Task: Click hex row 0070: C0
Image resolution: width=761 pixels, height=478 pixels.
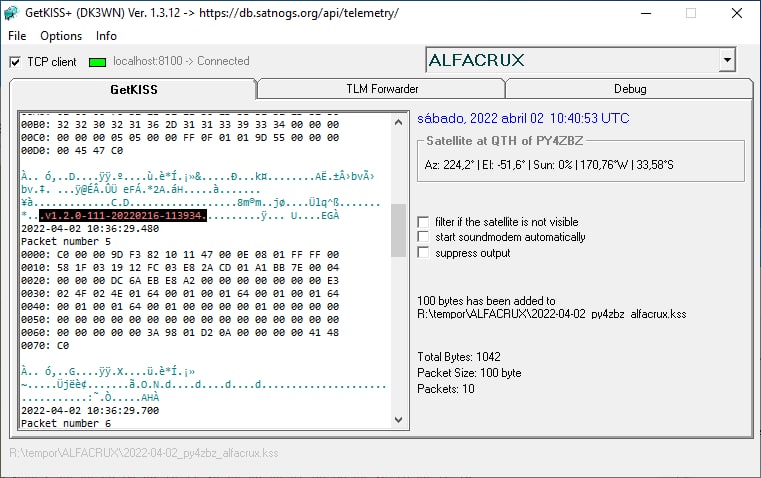Action: (45, 346)
